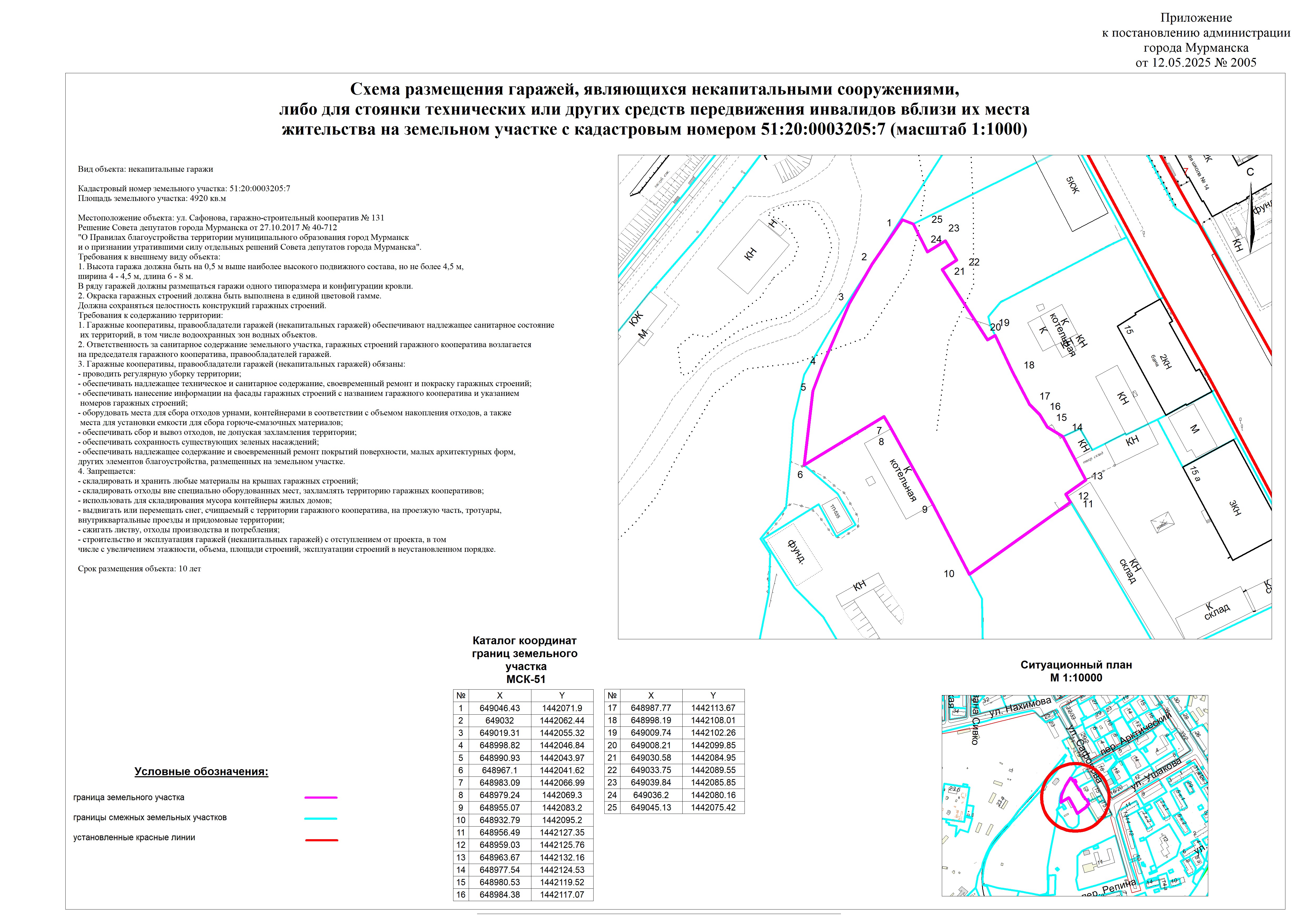Click the red lines legend swatch
Viewport: 1307px width, 924px height.
point(321,840)
